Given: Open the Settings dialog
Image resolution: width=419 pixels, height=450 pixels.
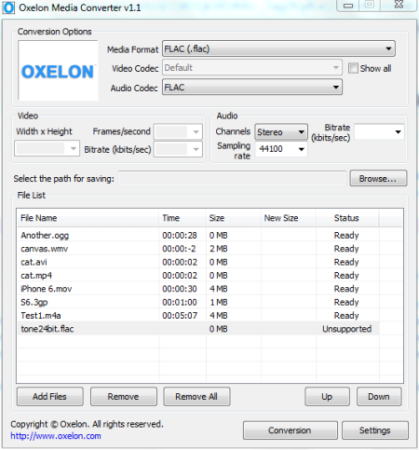Looking at the screenshot, I should [x=375, y=430].
